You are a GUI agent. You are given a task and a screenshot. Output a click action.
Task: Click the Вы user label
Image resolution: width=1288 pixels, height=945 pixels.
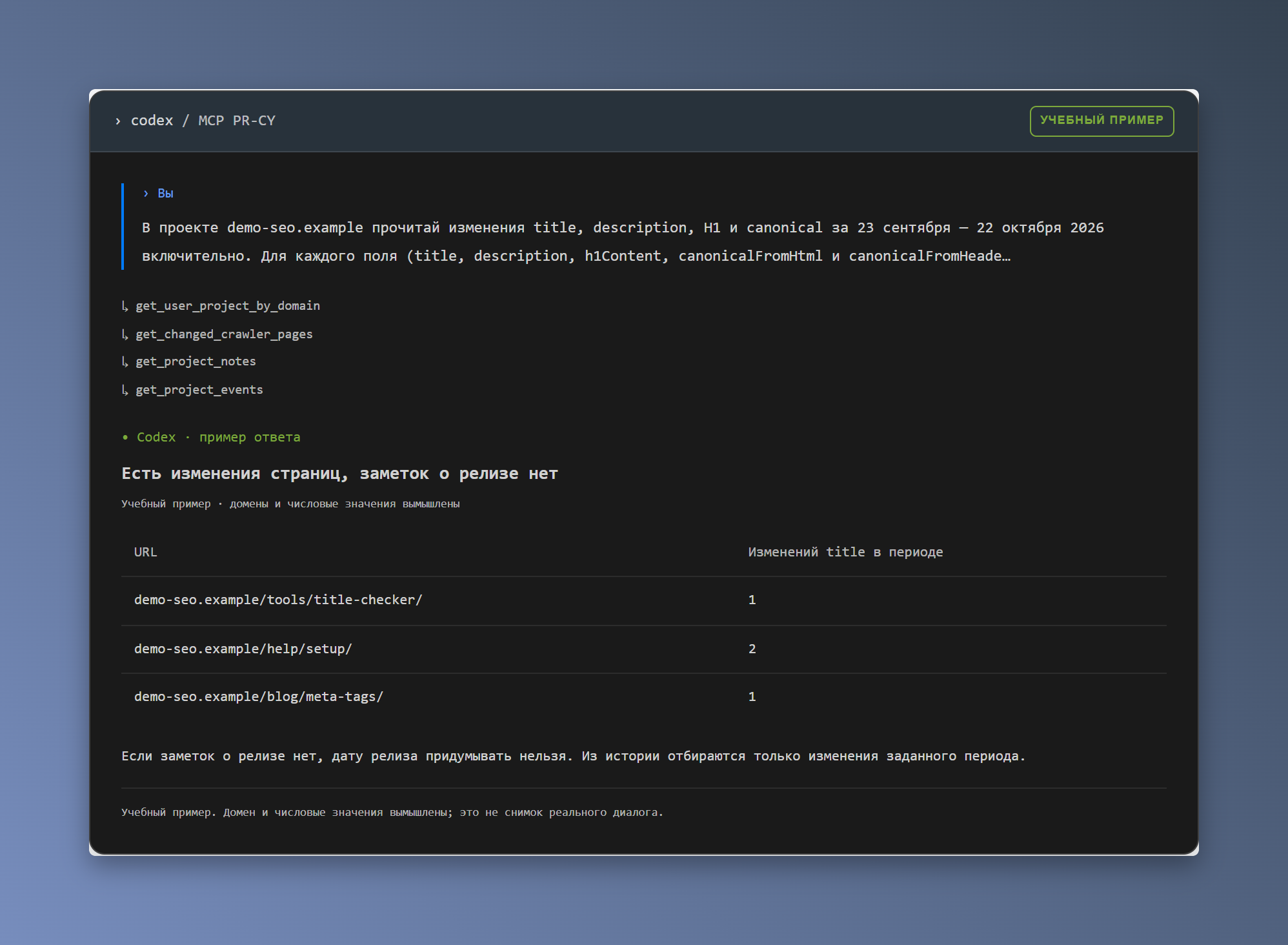[x=166, y=193]
